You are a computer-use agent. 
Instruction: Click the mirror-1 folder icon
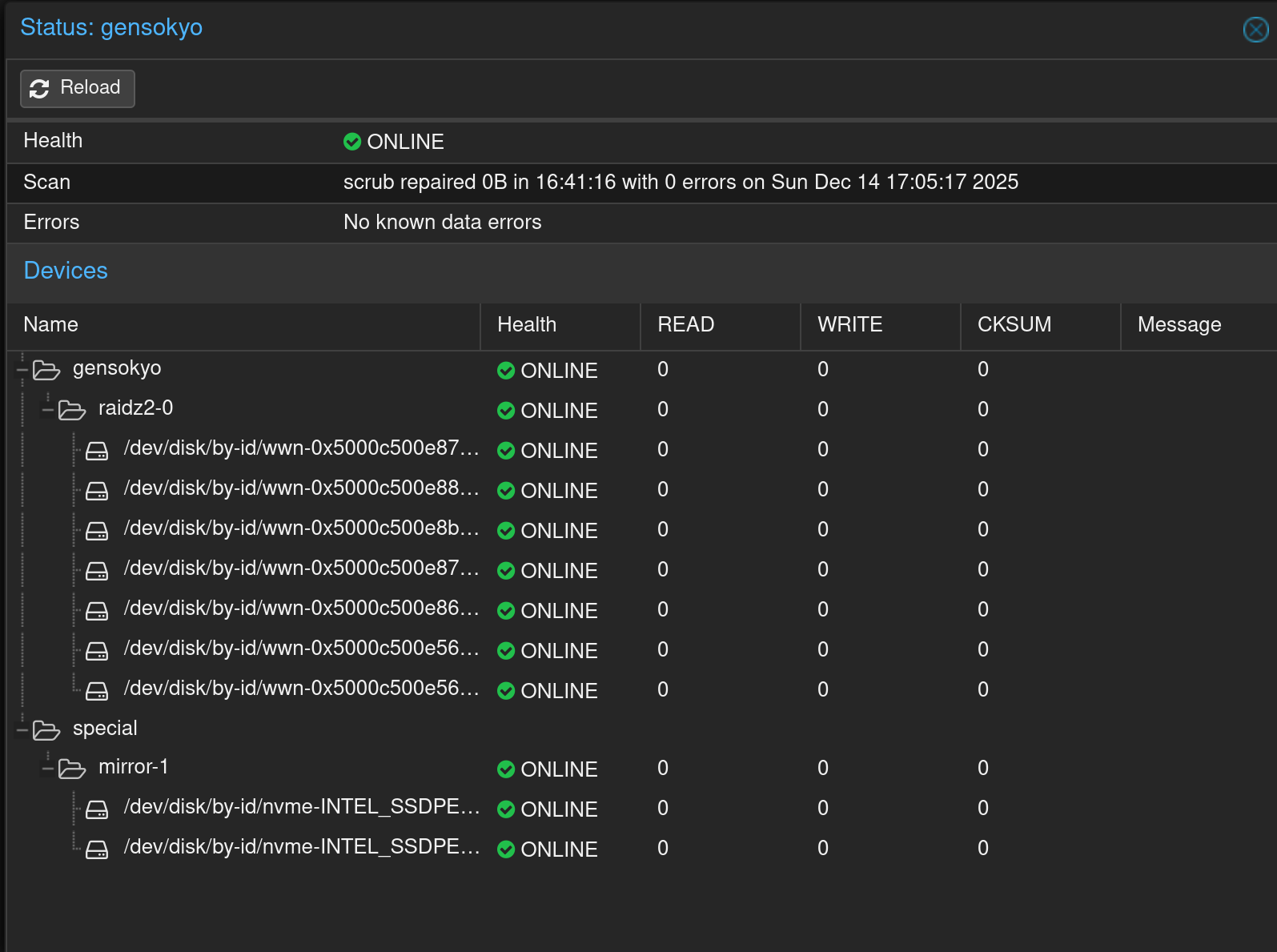pos(72,769)
